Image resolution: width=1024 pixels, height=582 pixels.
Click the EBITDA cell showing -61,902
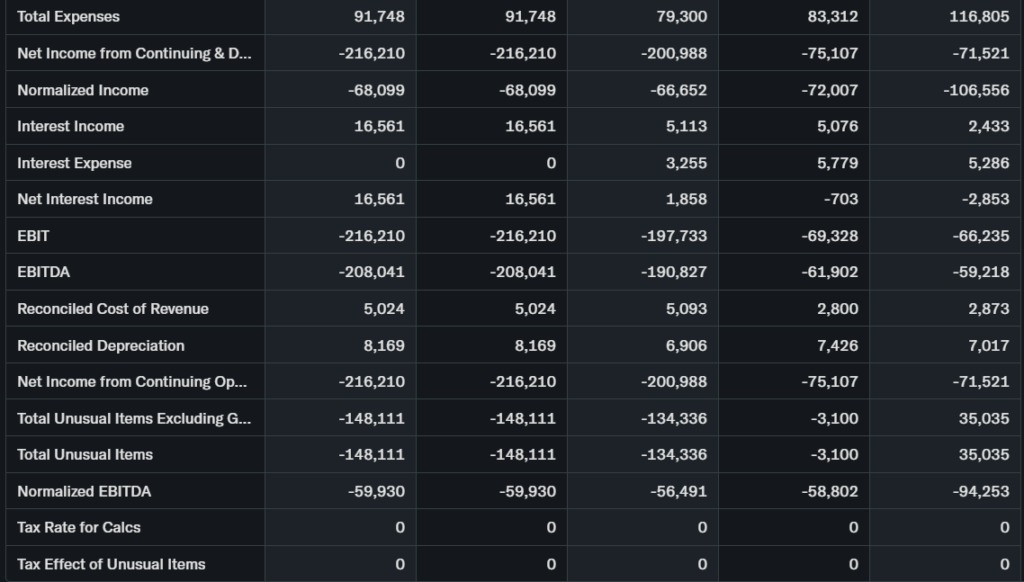830,272
